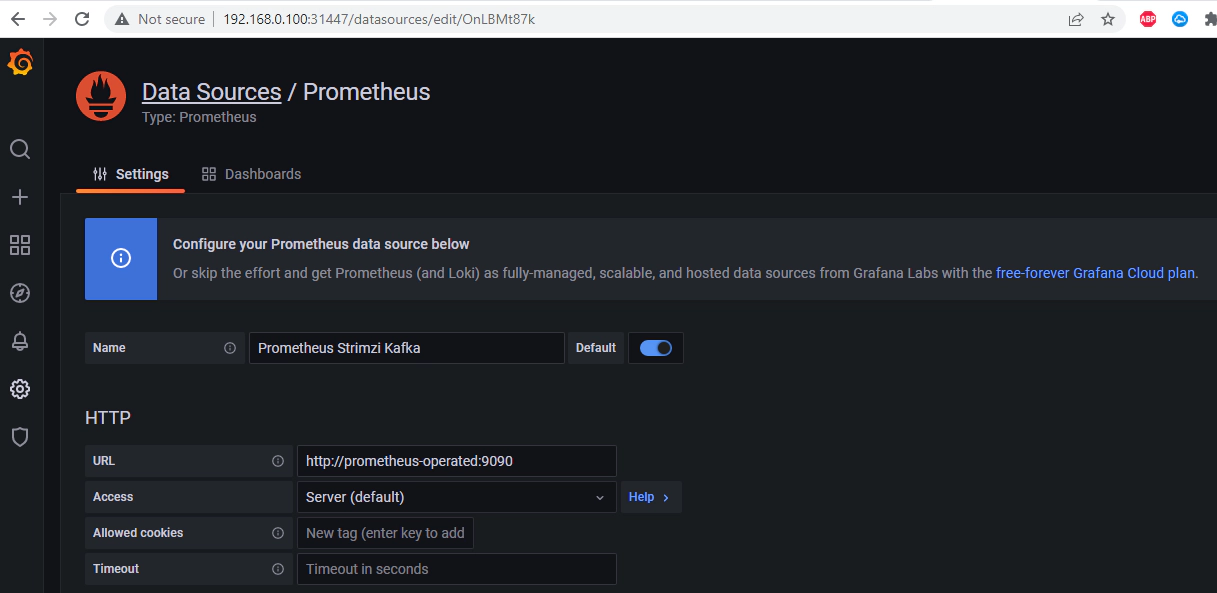Bookmark this page with the star icon
This screenshot has width=1217, height=593.
click(1108, 19)
